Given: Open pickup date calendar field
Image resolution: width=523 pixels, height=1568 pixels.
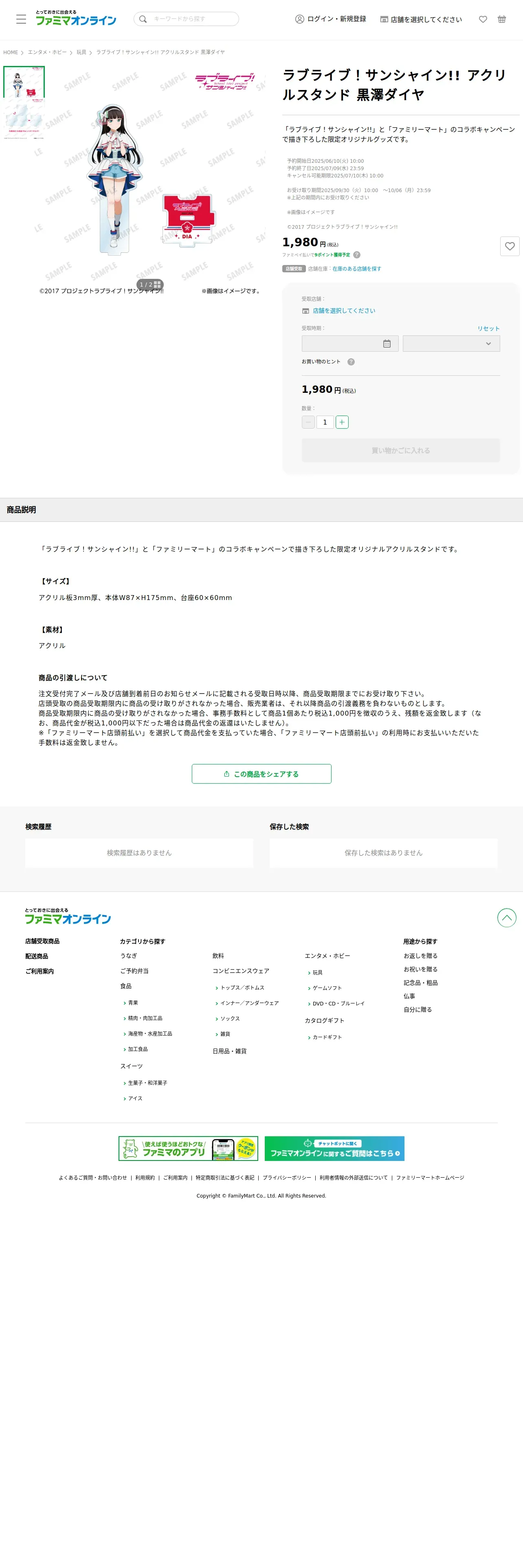Looking at the screenshot, I should 350,343.
